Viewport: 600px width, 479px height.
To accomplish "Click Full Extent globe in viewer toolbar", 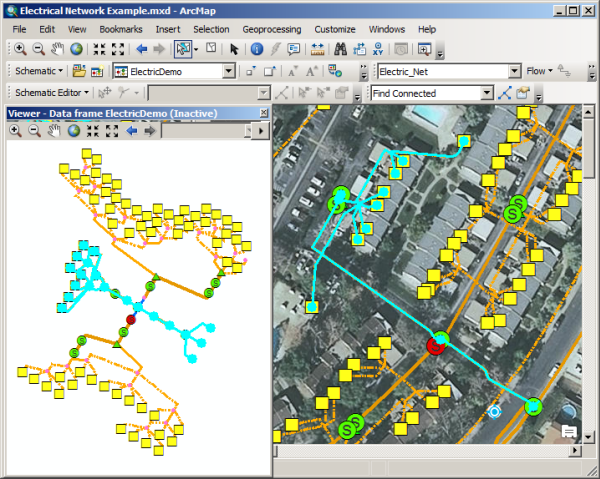I will (73, 131).
